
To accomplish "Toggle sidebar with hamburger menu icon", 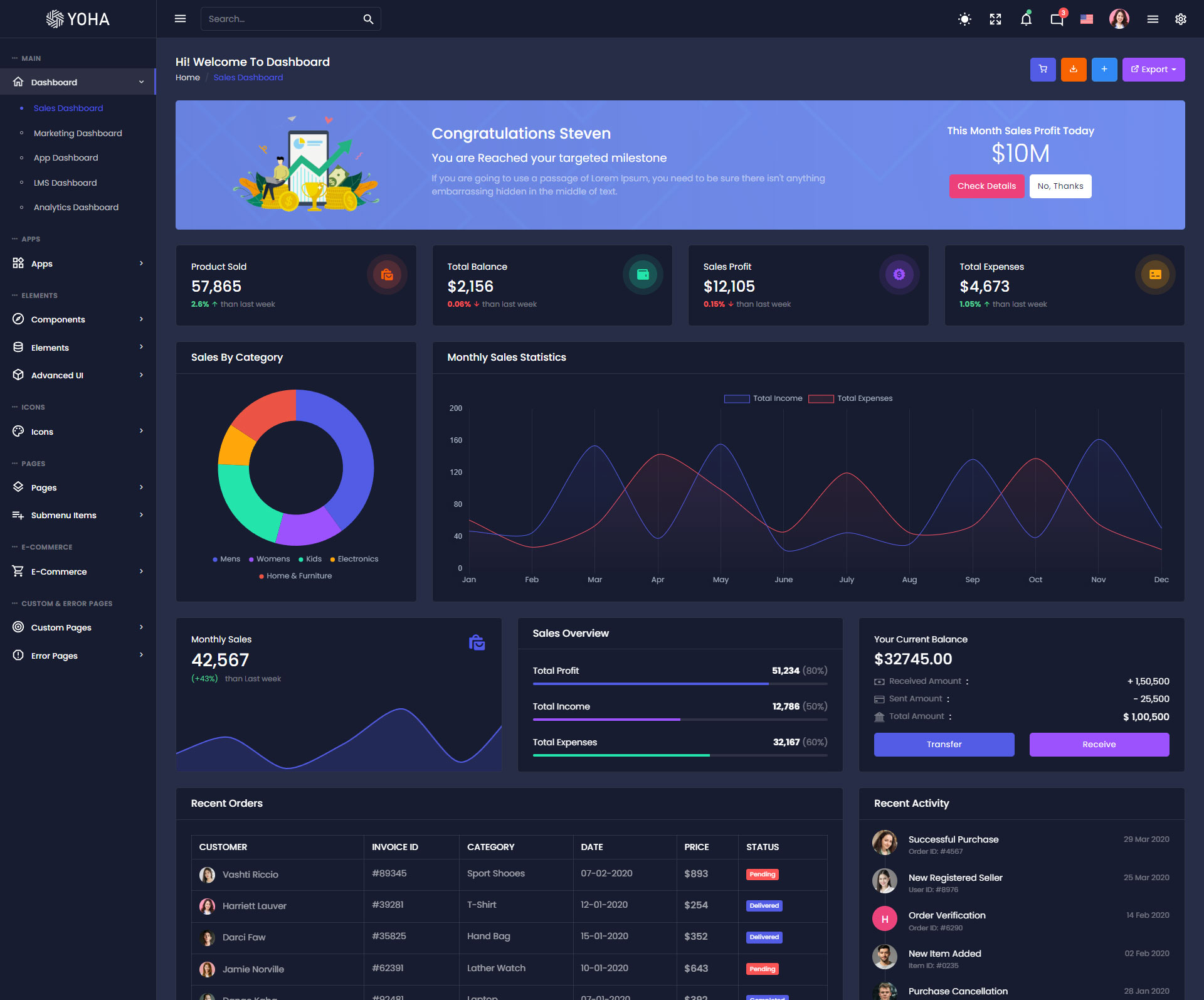I will click(180, 19).
